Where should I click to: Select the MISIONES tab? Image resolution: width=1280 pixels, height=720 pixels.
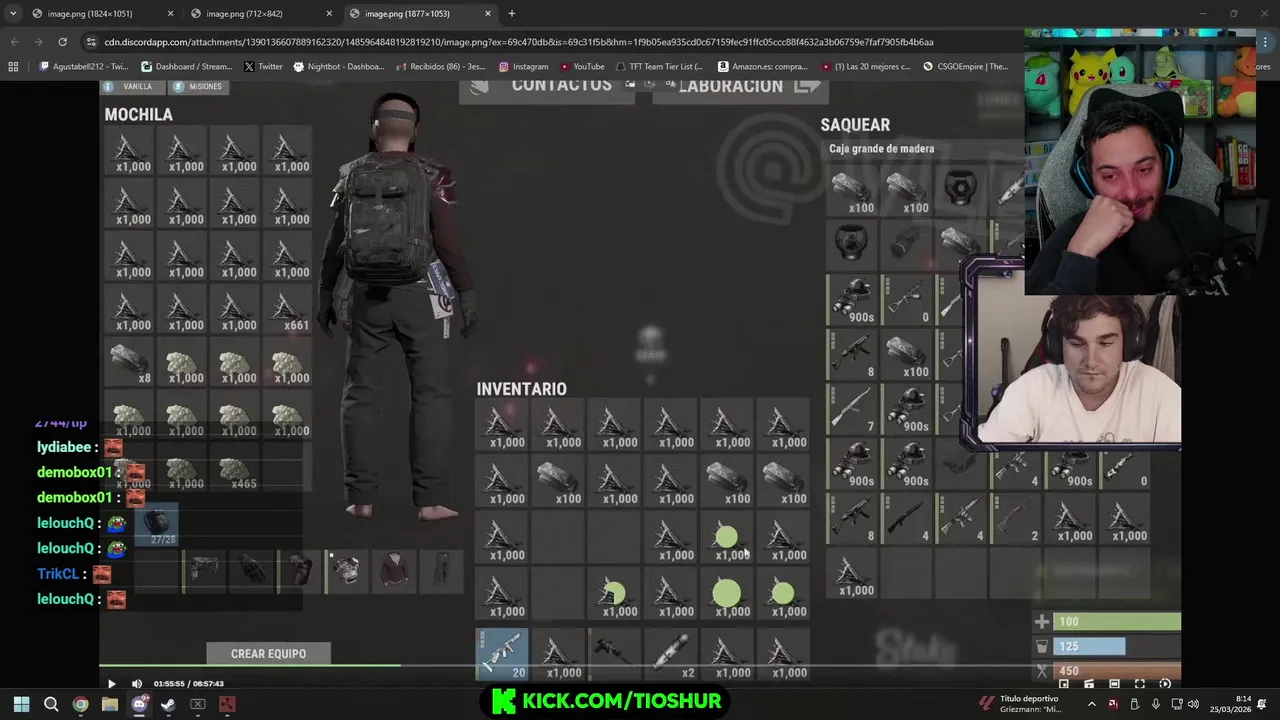tap(197, 87)
